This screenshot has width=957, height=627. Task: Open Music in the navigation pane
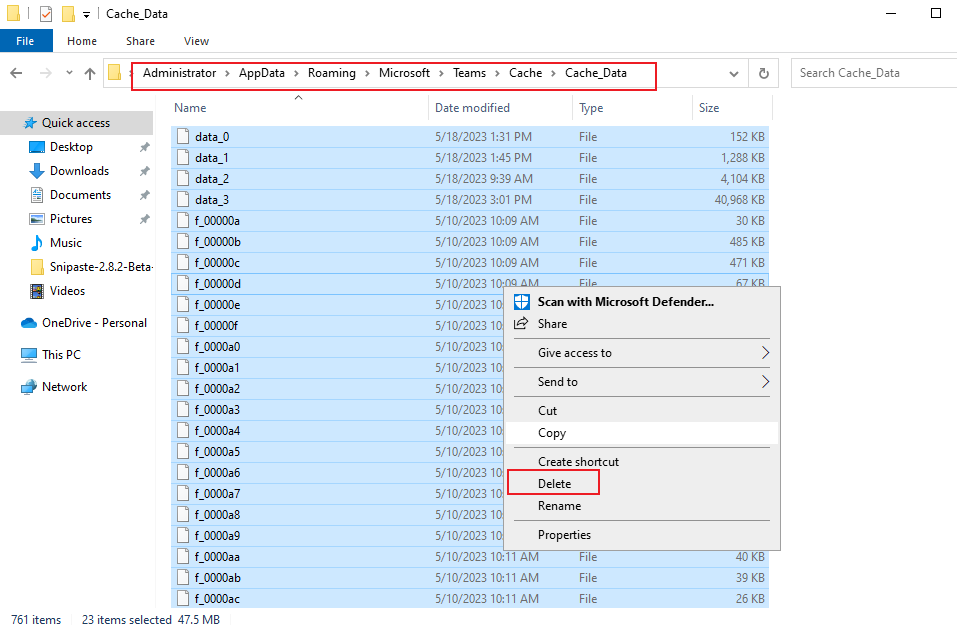point(66,243)
